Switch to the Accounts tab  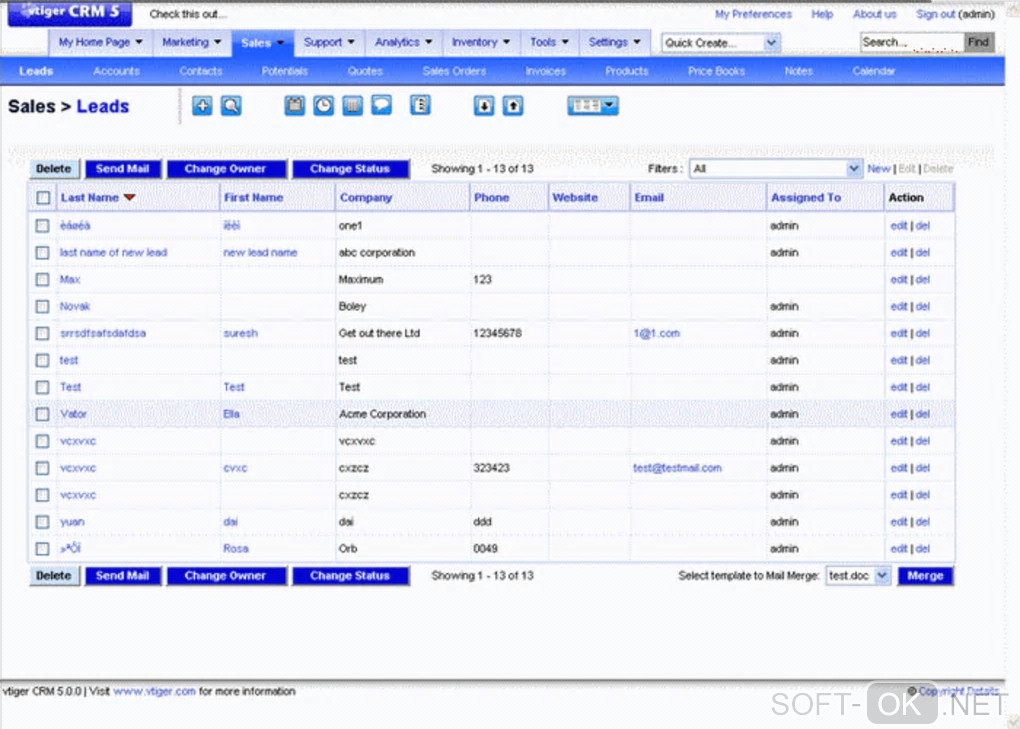pos(116,72)
